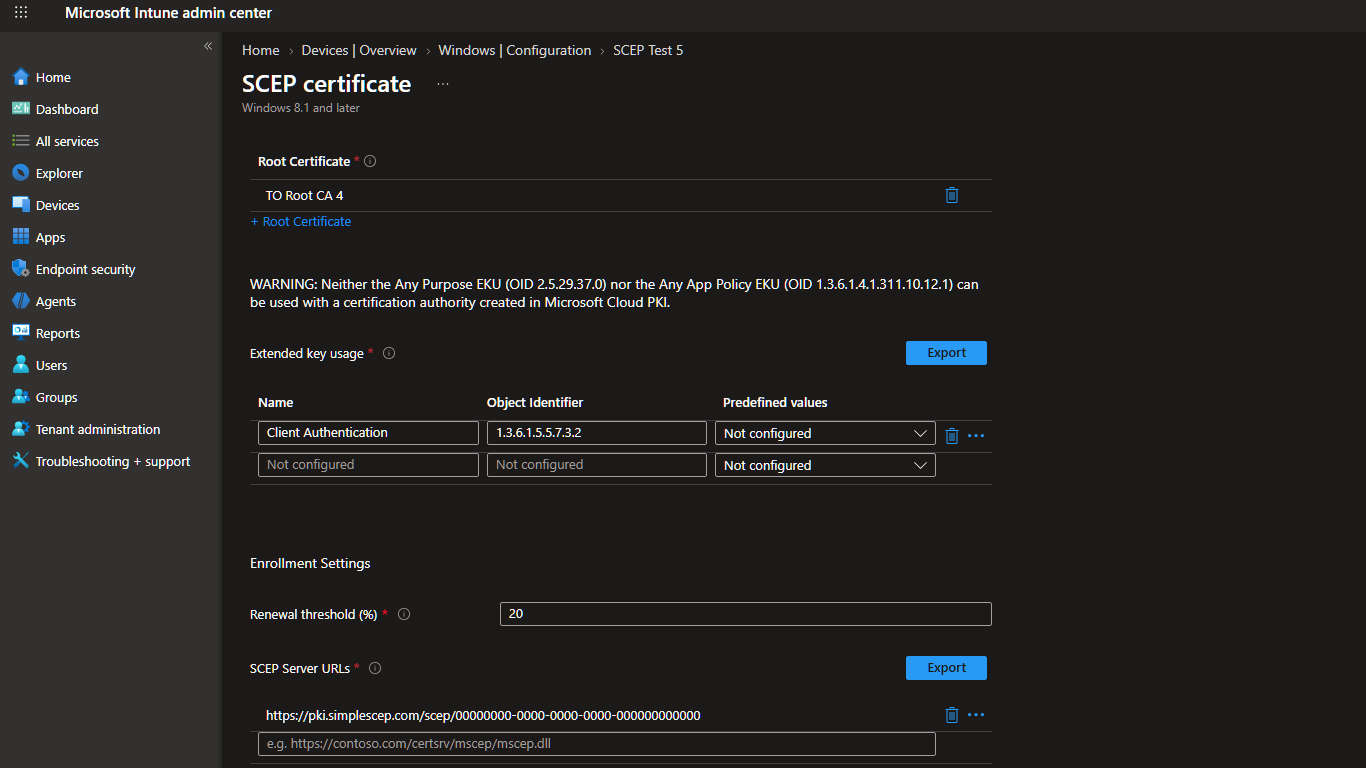
Task: Go to Devices | Overview breadcrumb
Action: [359, 50]
